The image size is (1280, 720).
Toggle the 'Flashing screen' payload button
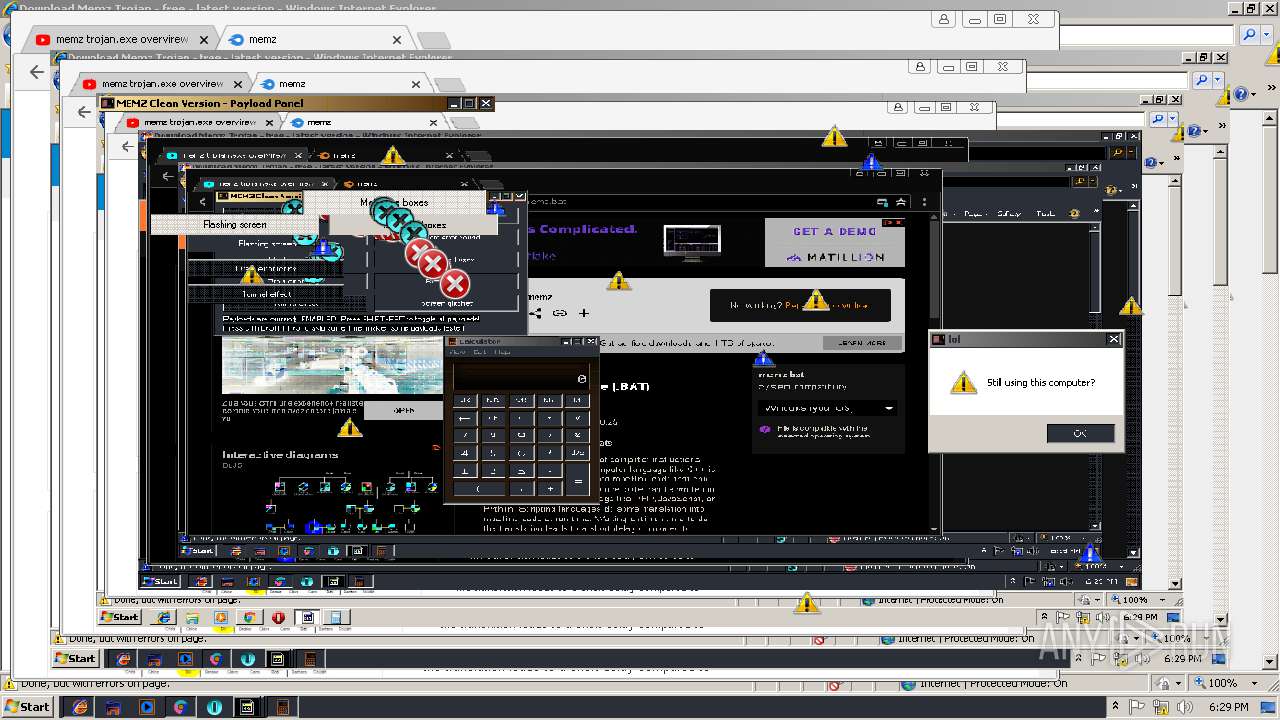[234, 224]
